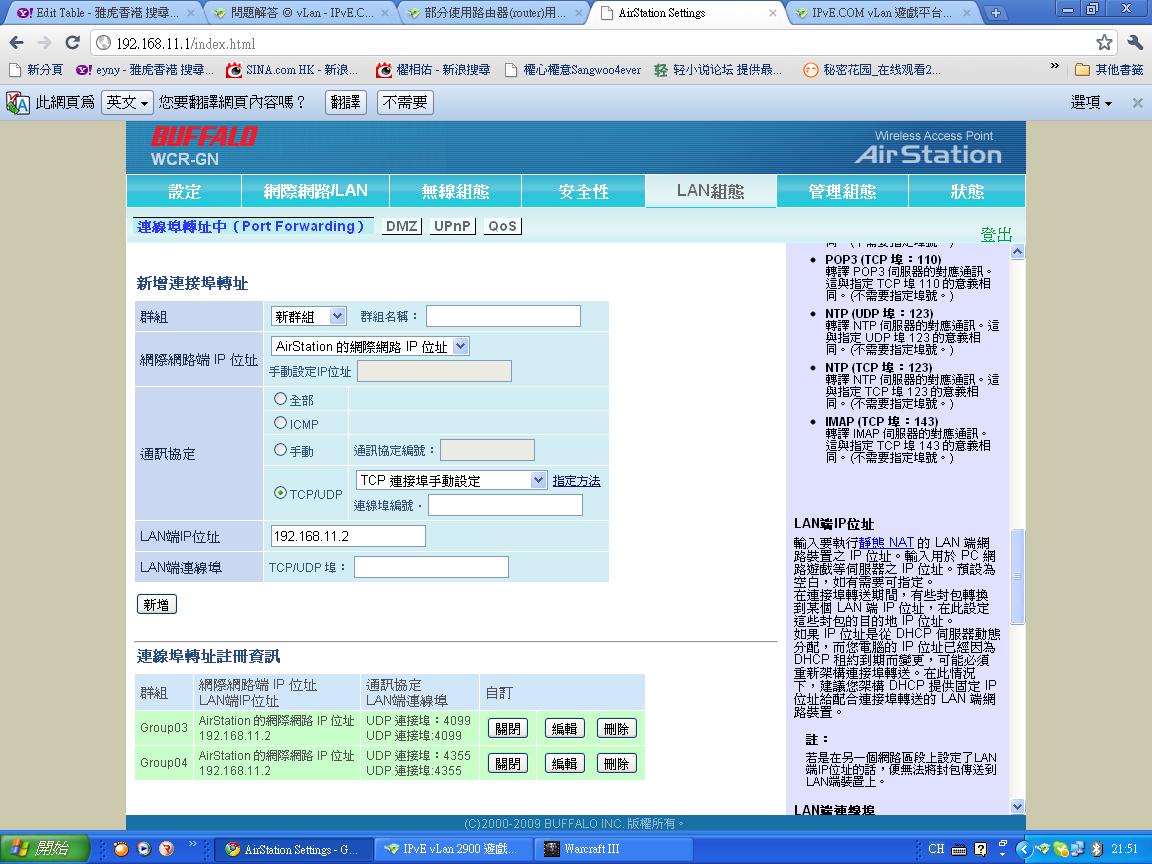Select the 全部 protocol radio button
Viewport: 1152px width, 864px height.
point(280,399)
